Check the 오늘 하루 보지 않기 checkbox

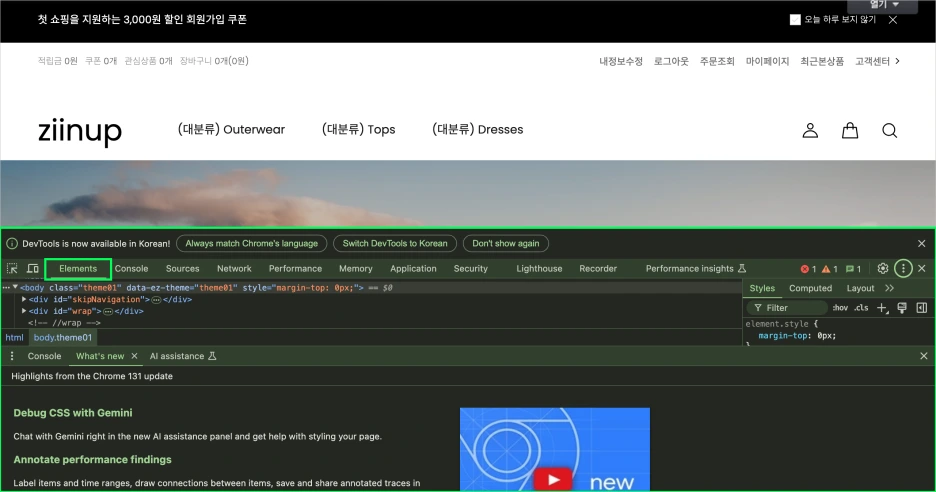795,20
